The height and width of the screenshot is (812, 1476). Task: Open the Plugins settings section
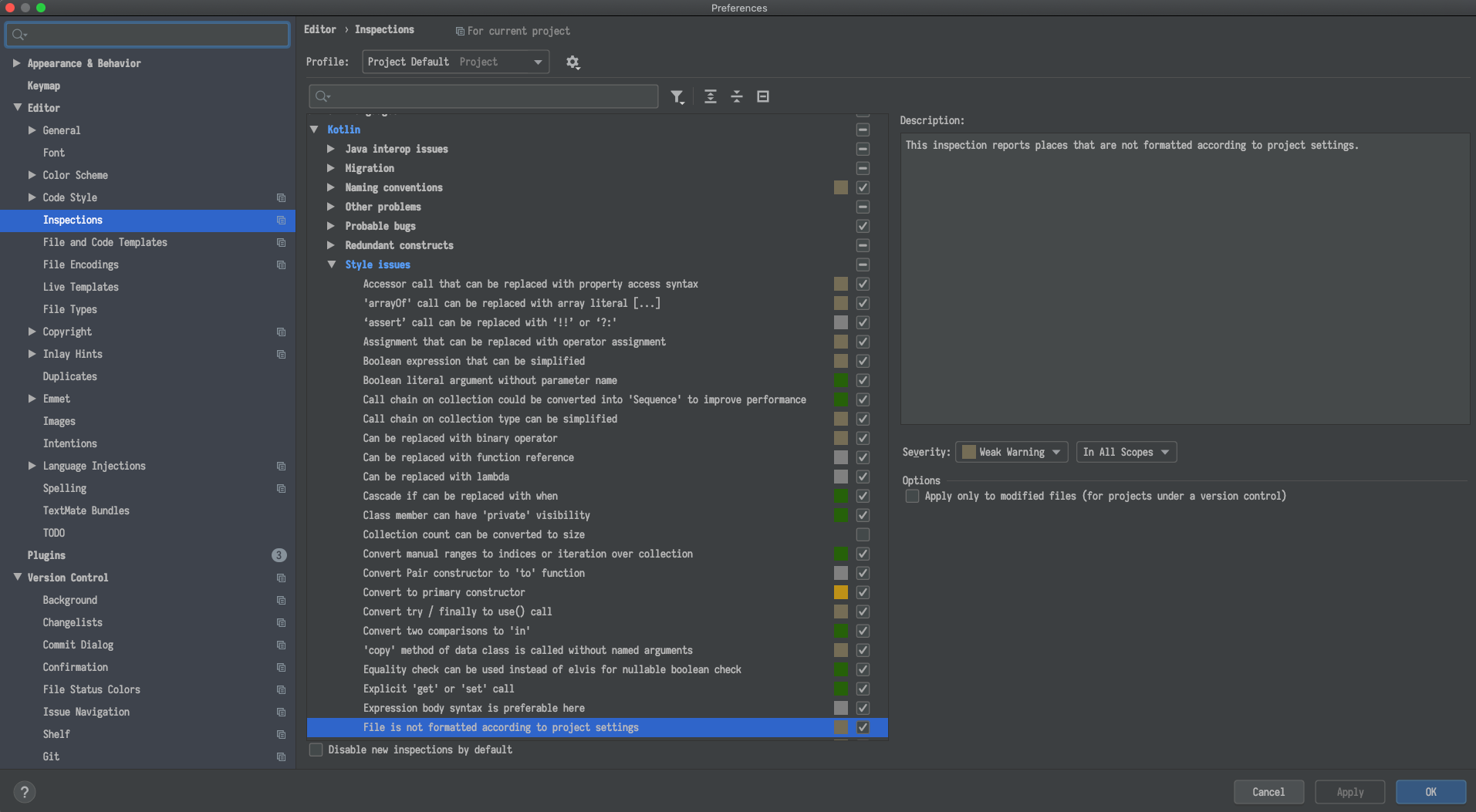pyautogui.click(x=46, y=555)
